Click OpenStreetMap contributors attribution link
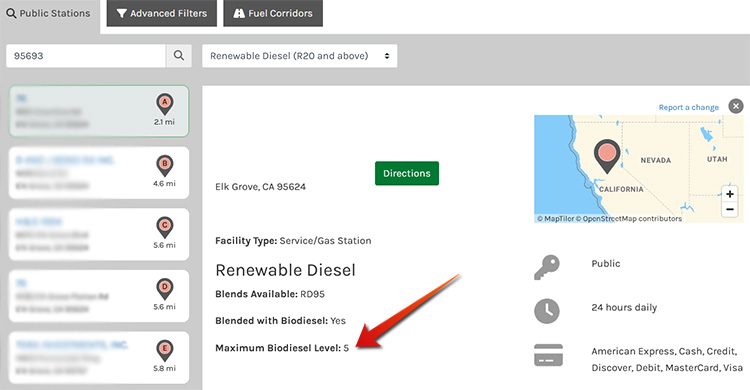 coord(629,219)
